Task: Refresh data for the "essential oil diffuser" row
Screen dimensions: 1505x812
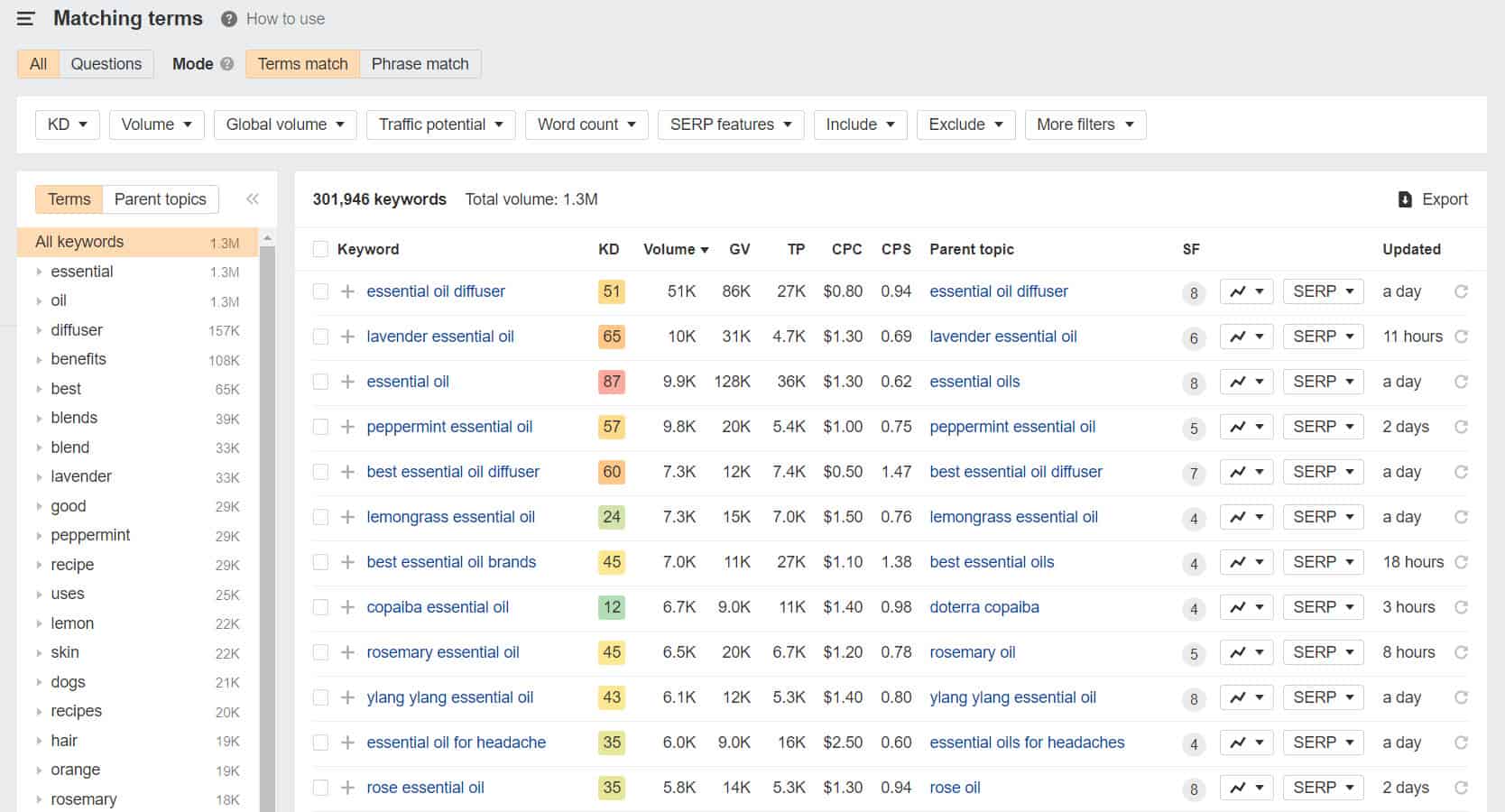Action: [1461, 291]
